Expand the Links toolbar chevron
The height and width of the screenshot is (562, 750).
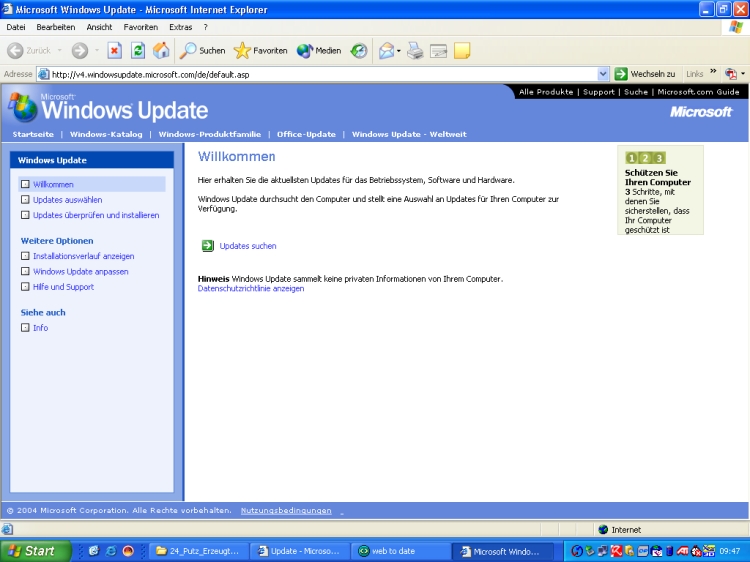[x=713, y=72]
